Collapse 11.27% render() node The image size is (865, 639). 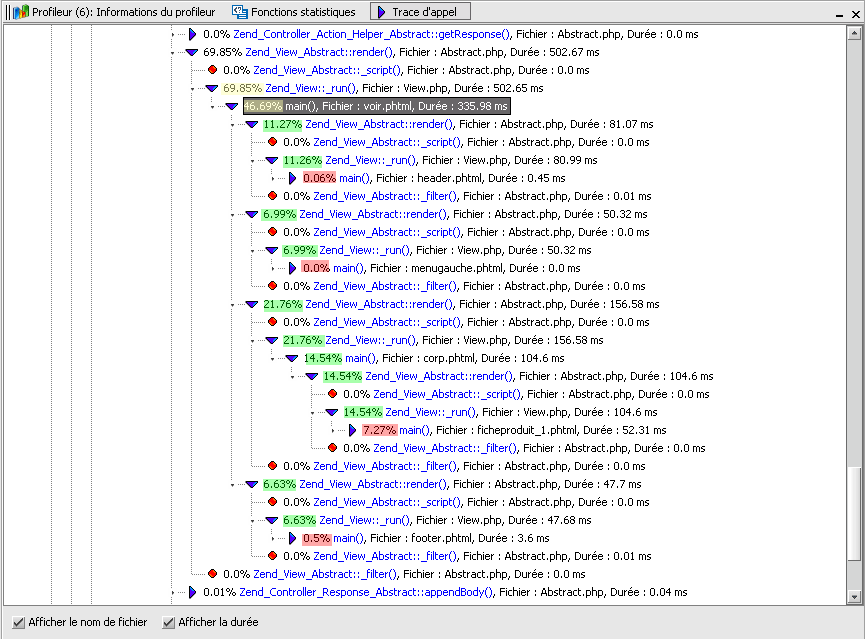coord(252,124)
